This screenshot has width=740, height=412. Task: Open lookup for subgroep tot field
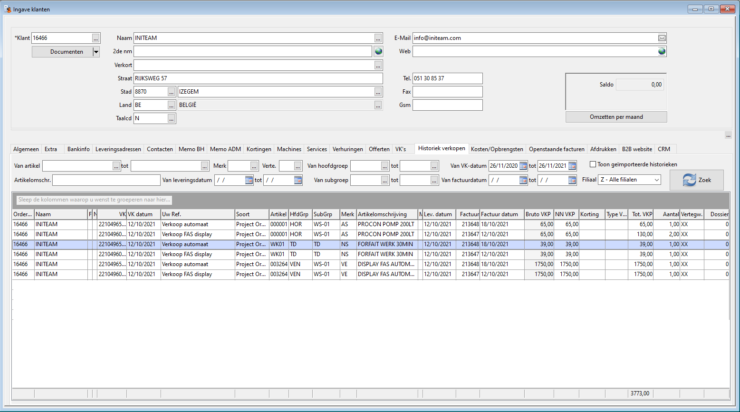click(x=434, y=180)
